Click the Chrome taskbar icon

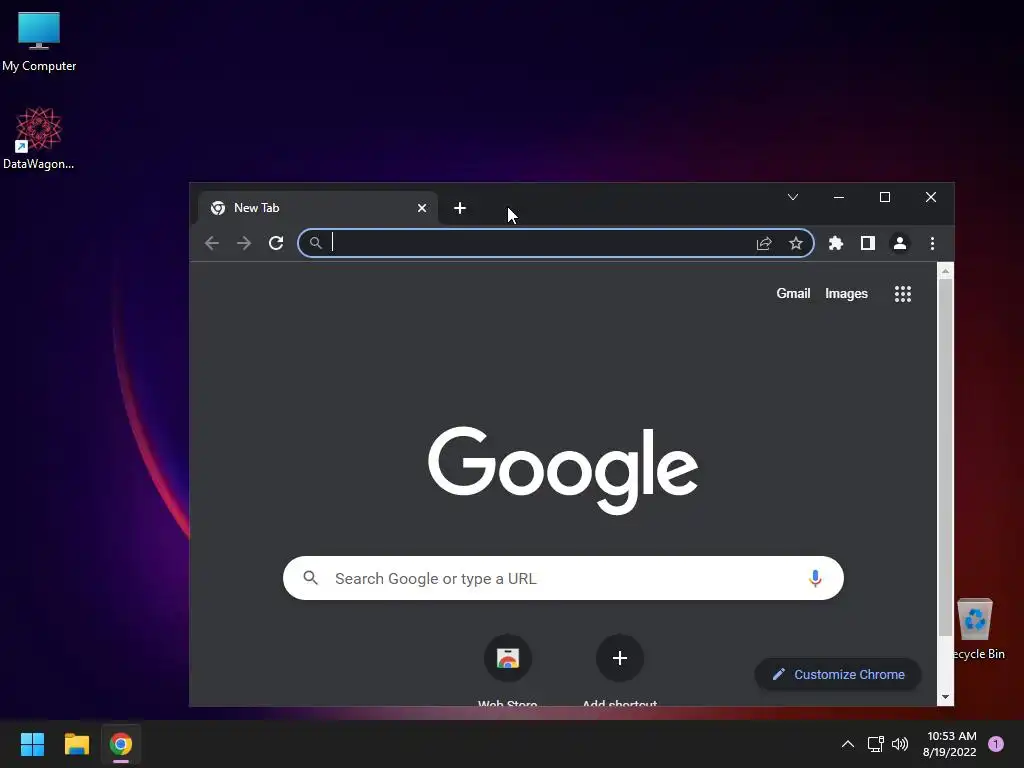(121, 744)
